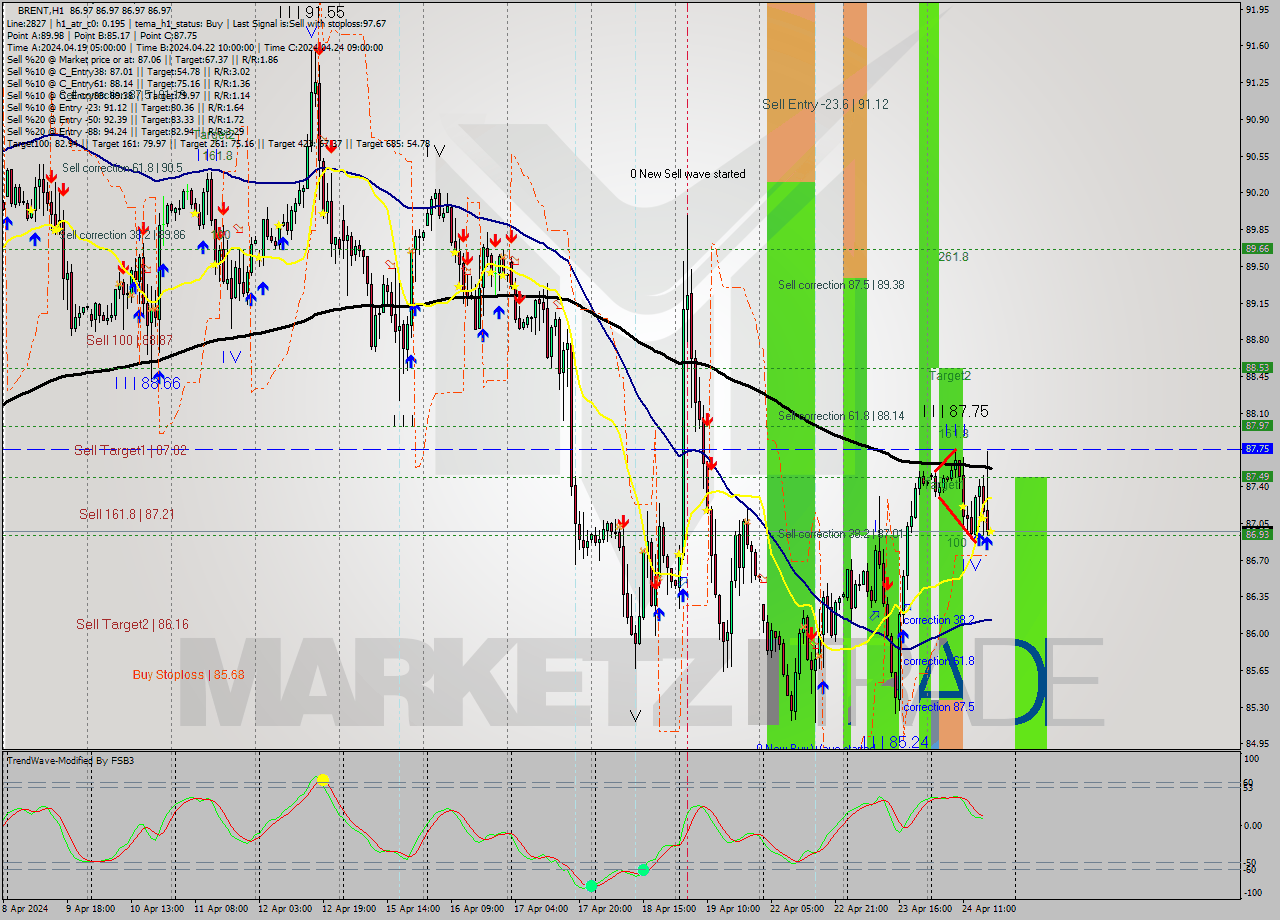1280x920 pixels.
Task: Click the '12 Apr 19:00' time label
Action: [x=348, y=908]
